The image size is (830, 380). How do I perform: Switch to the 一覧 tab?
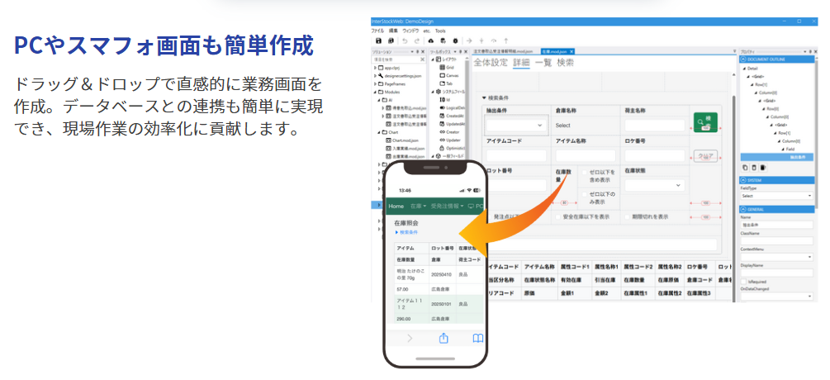543,62
